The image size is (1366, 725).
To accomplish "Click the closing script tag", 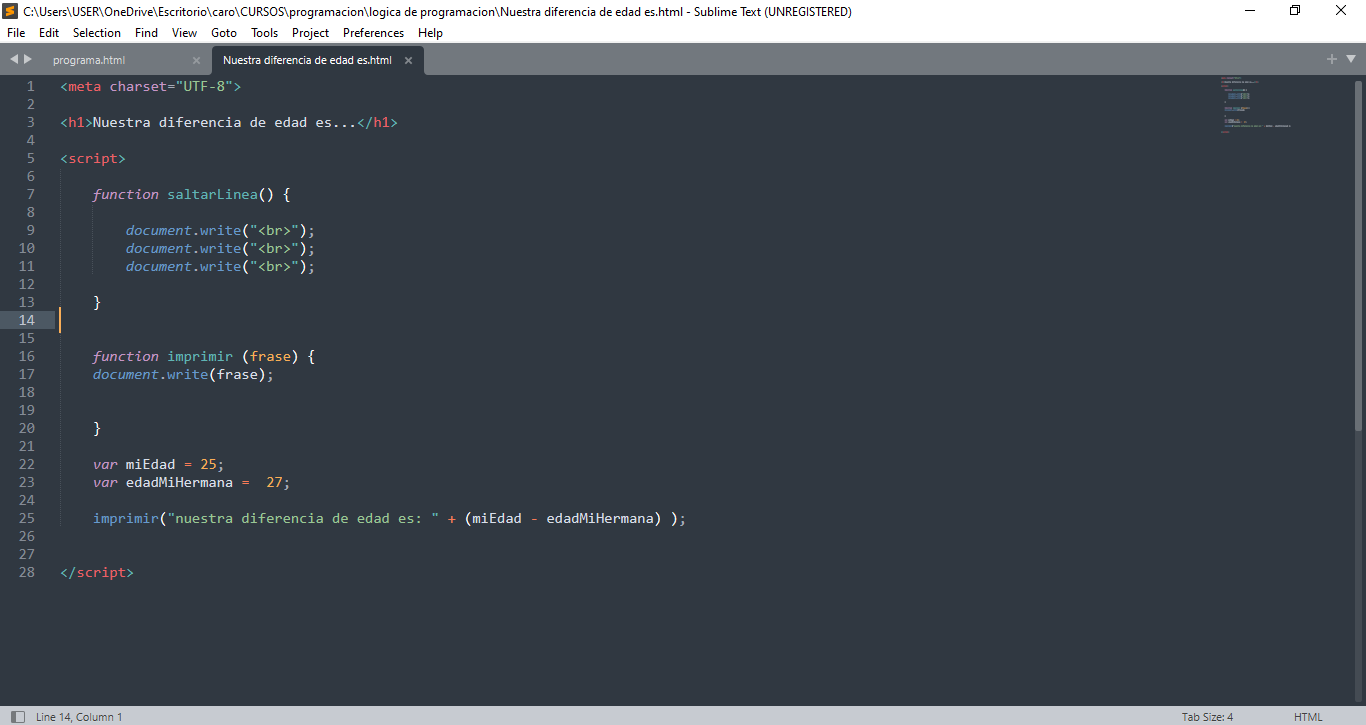I will click(97, 572).
